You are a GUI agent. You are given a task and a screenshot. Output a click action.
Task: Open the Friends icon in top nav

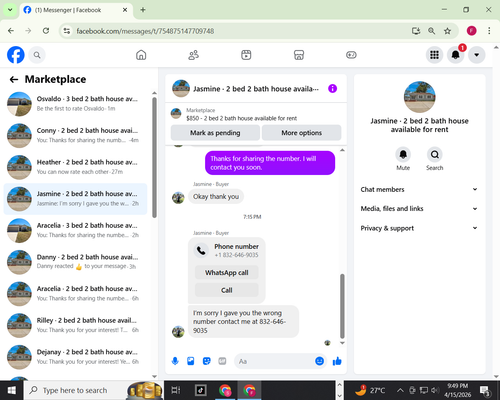coord(194,55)
